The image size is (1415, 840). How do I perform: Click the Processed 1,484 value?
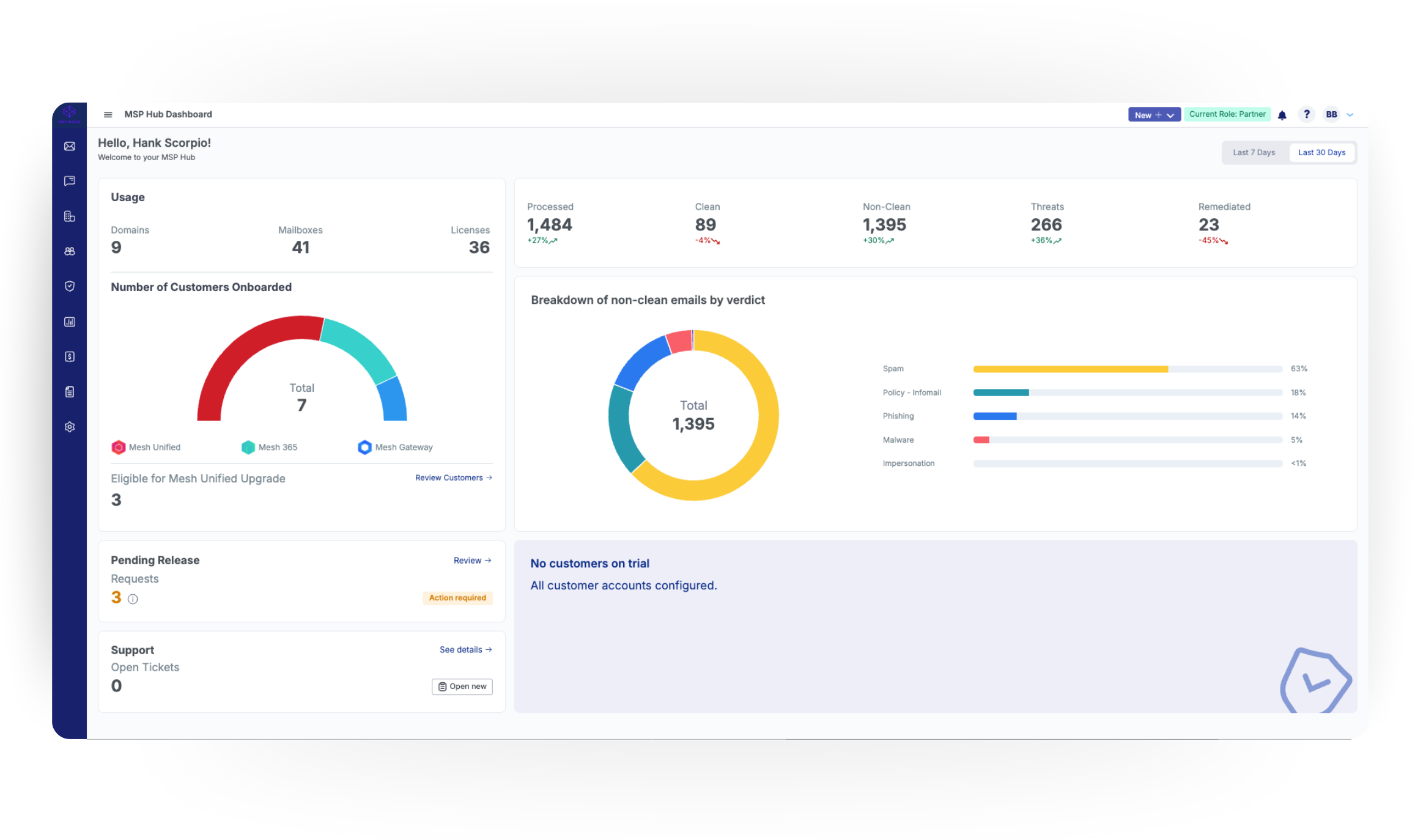(549, 225)
